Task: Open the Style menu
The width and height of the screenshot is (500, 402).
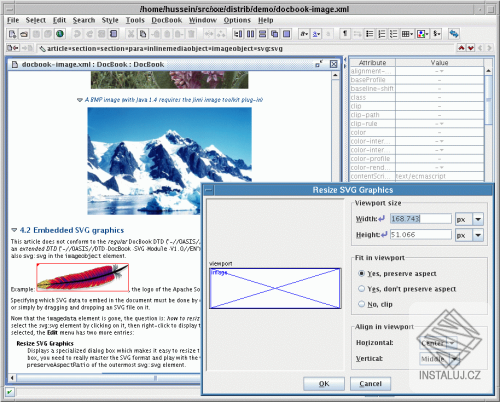Action: click(x=110, y=20)
